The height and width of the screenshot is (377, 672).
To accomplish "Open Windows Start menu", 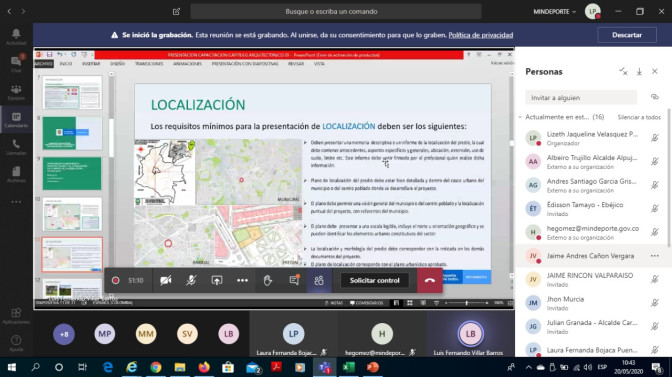I will click(12, 367).
